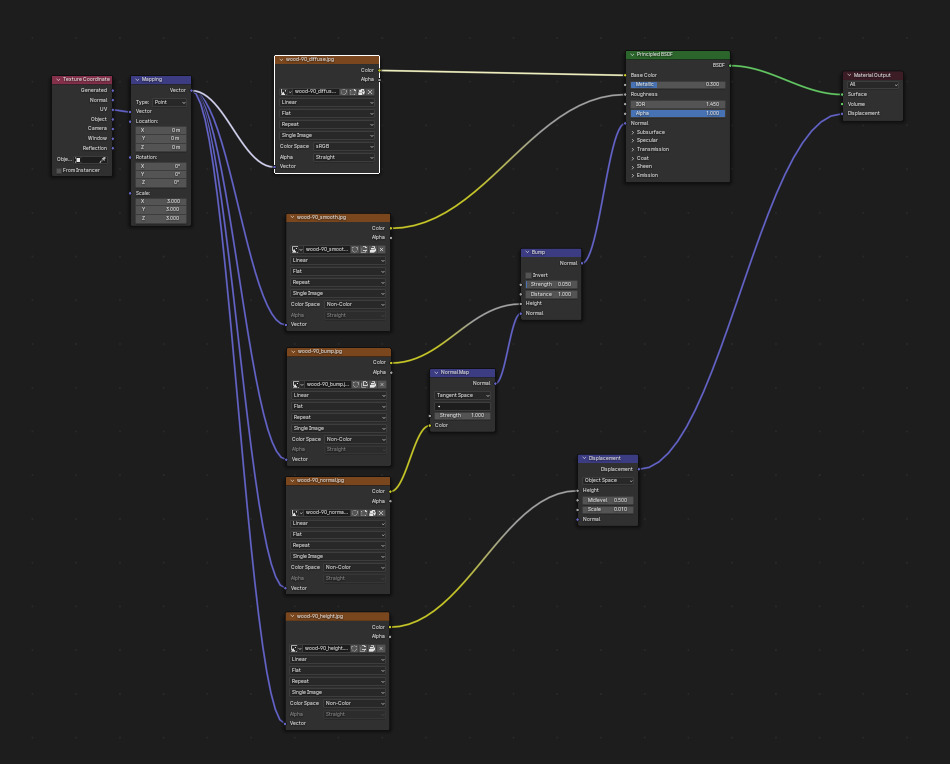Adjust Bump Strength slider
The height and width of the screenshot is (764, 950).
pos(551,285)
